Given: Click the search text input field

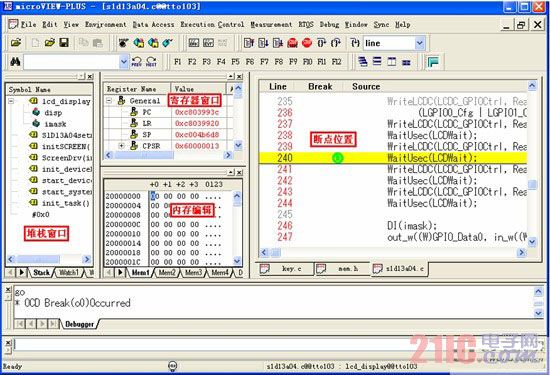Looking at the screenshot, I should coord(72,62).
